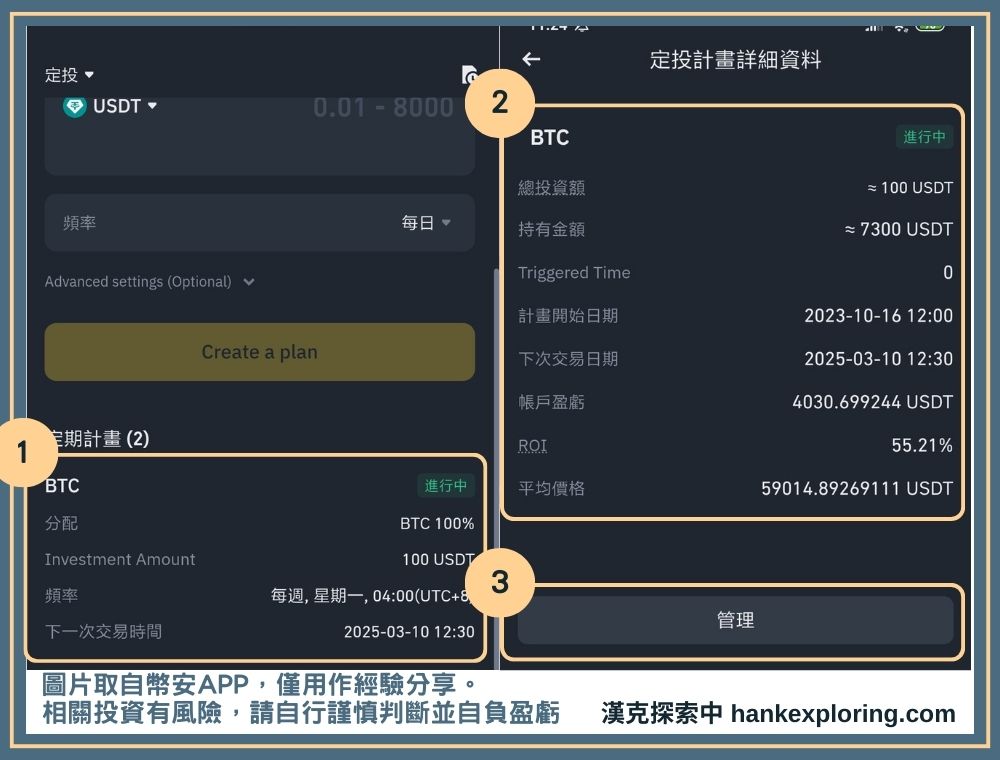Click 總投資額 value ≈ 100 USDT
This screenshot has width=1000, height=760.
(910, 187)
